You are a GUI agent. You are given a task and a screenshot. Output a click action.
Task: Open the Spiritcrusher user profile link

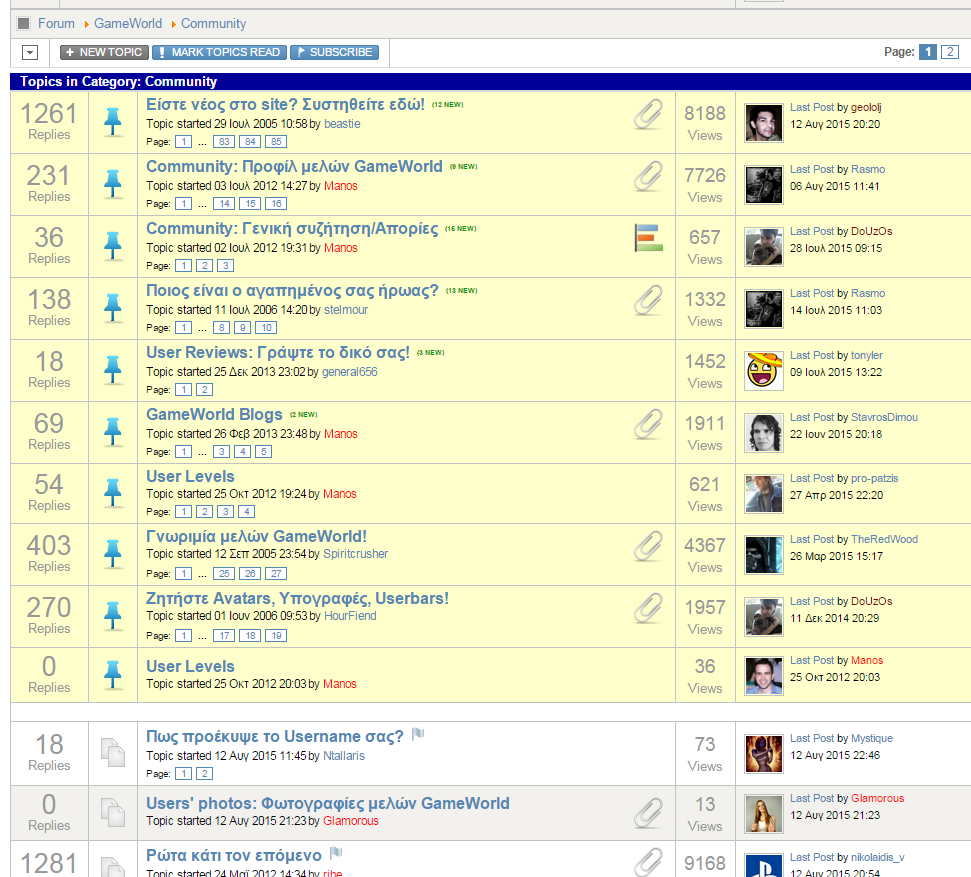pos(355,554)
